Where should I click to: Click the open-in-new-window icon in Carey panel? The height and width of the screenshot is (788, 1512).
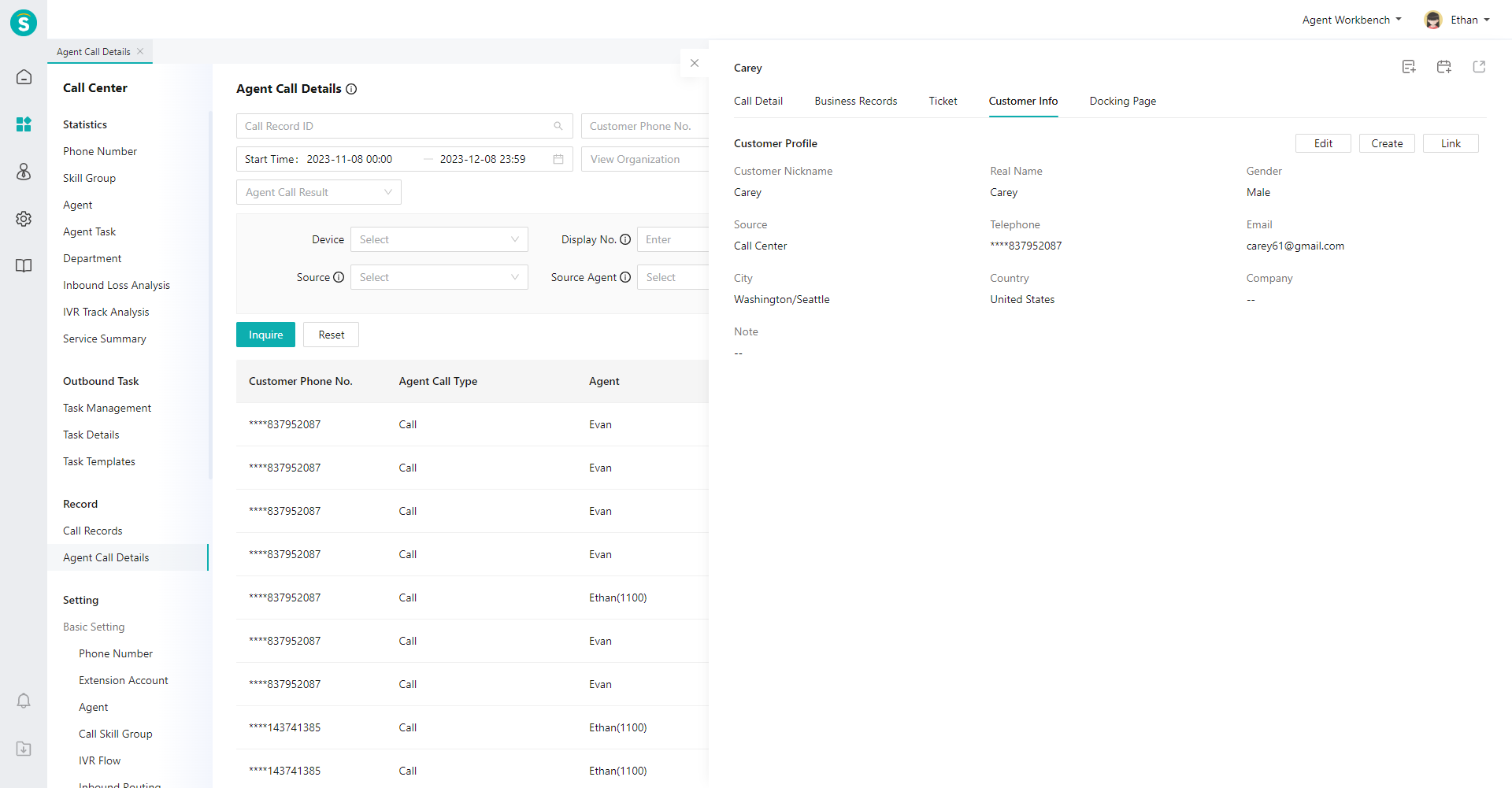coord(1479,67)
